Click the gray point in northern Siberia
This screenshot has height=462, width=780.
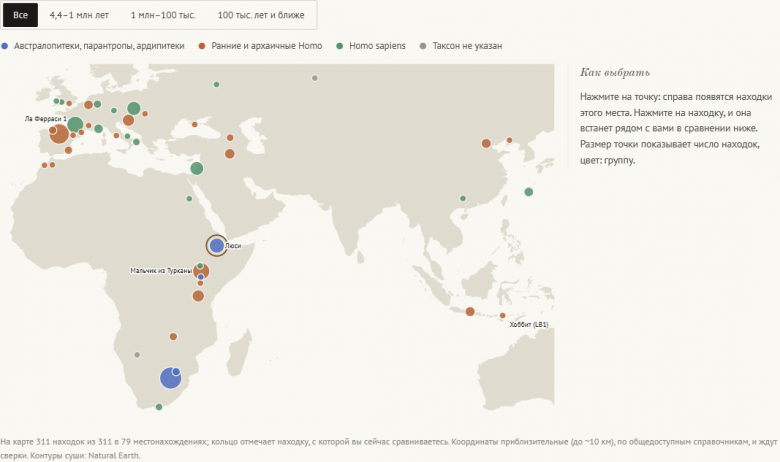[315, 78]
